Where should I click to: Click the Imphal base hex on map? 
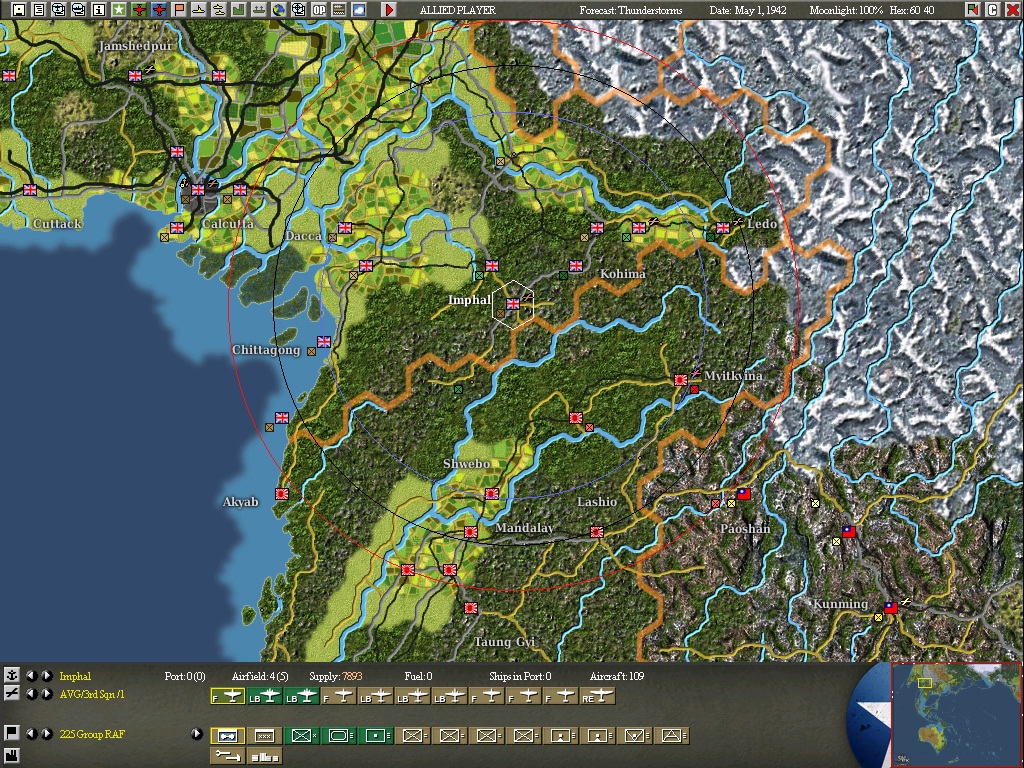[x=513, y=304]
